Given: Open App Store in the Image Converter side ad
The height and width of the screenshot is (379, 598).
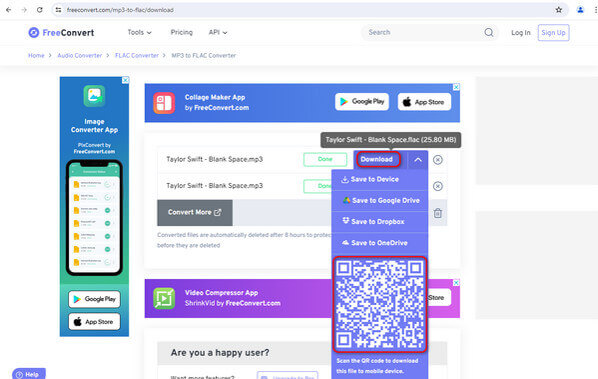Looking at the screenshot, I should point(94,322).
